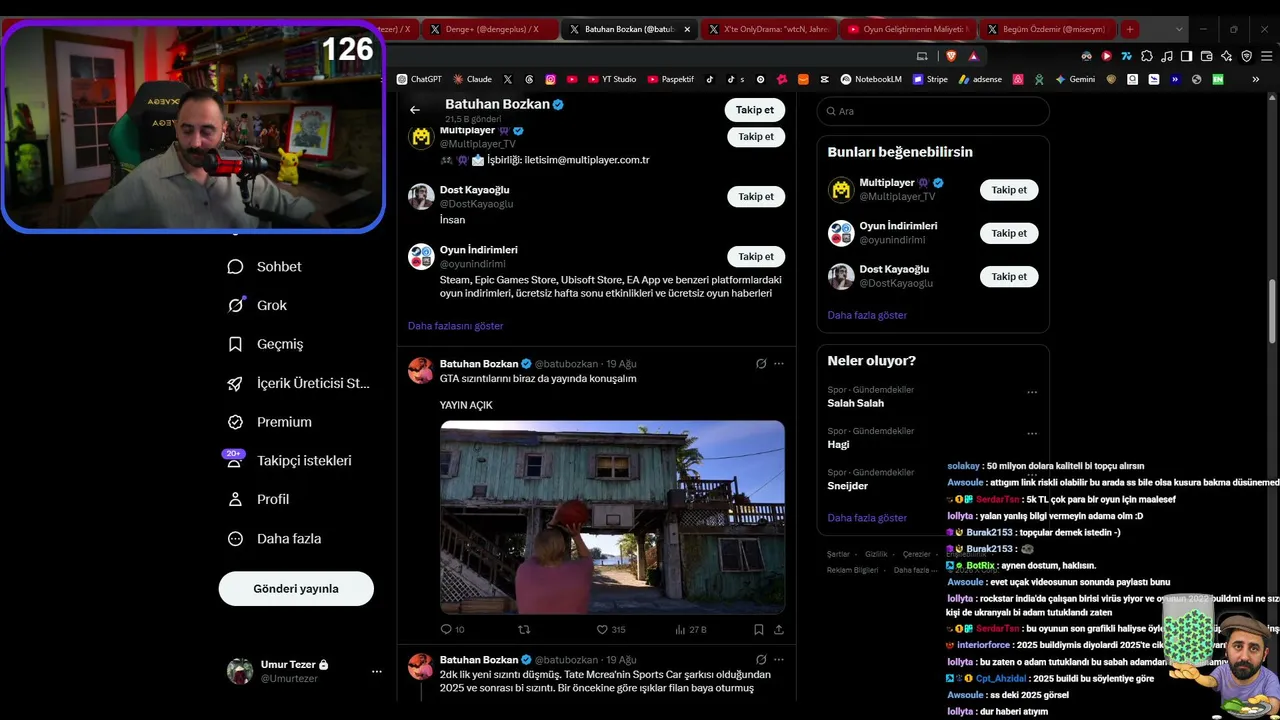Switch to the Denge+ (@dengeplus) tab
Viewport: 1280px width, 720px height.
tap(489, 29)
